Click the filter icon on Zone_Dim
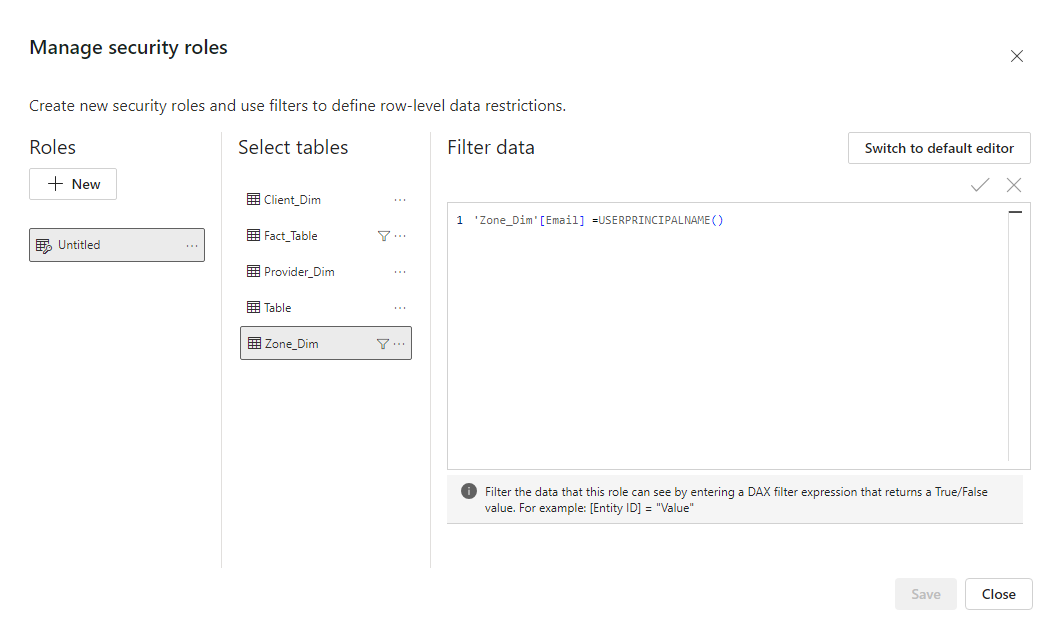Image resolution: width=1050 pixels, height=624 pixels. pyautogui.click(x=382, y=343)
